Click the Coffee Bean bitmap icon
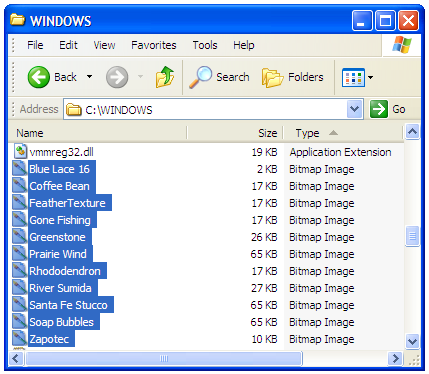The height and width of the screenshot is (374, 429). pyautogui.click(x=20, y=186)
